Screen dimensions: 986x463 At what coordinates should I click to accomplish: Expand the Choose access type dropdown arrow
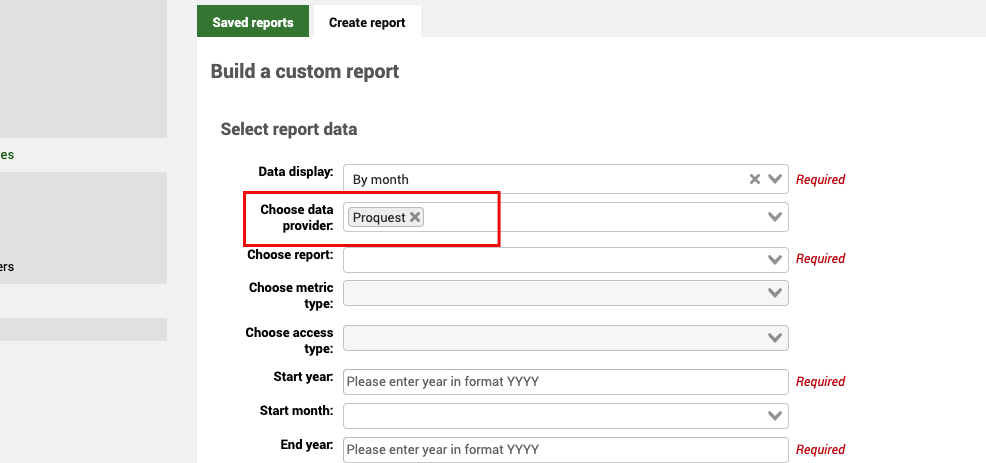click(775, 338)
